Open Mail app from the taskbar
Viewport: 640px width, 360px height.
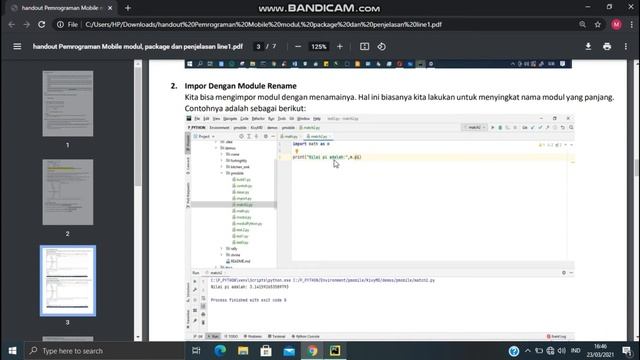289,351
